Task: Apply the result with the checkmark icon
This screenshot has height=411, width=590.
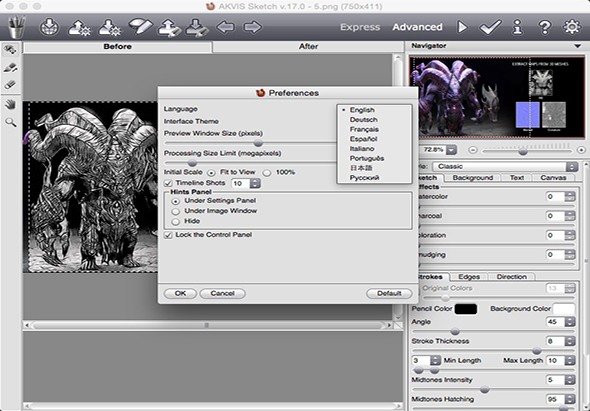Action: (x=490, y=27)
